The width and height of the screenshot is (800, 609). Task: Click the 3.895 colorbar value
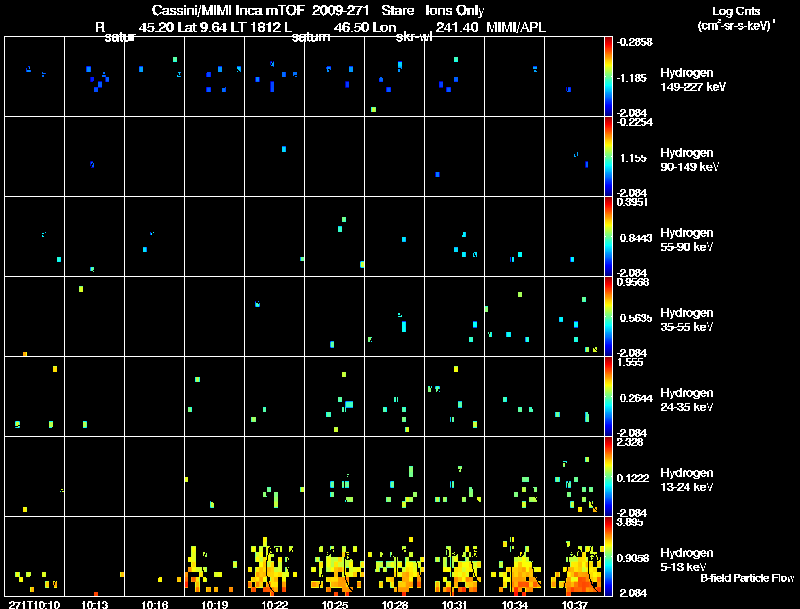[x=630, y=522]
